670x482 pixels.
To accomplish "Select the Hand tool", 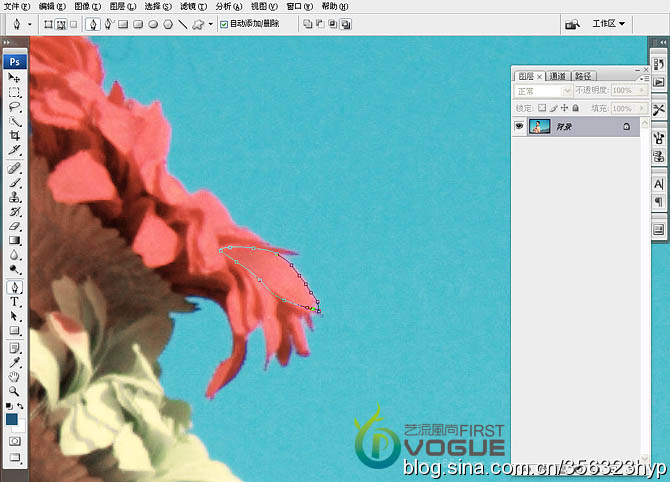I will tap(14, 376).
